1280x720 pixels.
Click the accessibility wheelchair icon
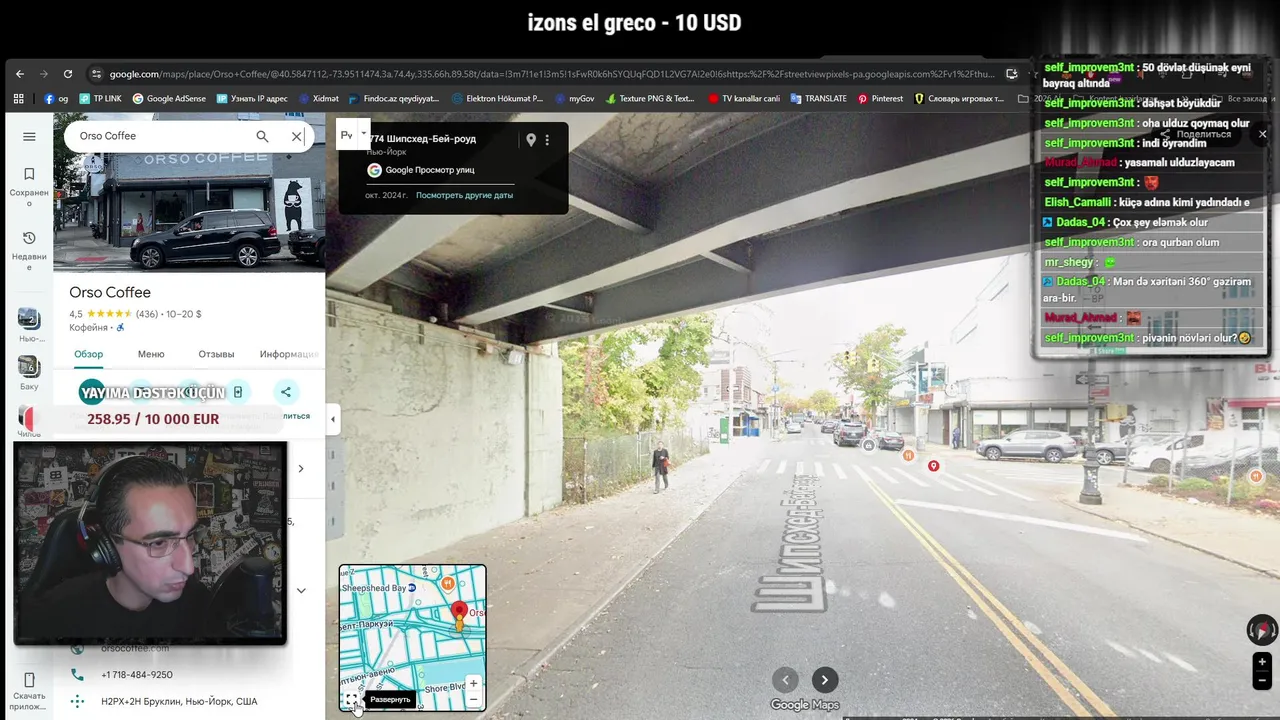120,327
